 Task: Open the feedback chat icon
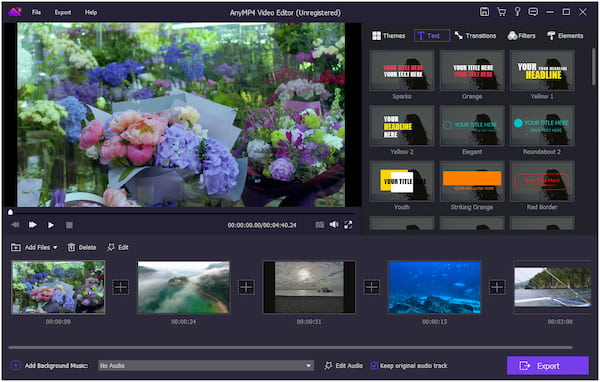[533, 12]
